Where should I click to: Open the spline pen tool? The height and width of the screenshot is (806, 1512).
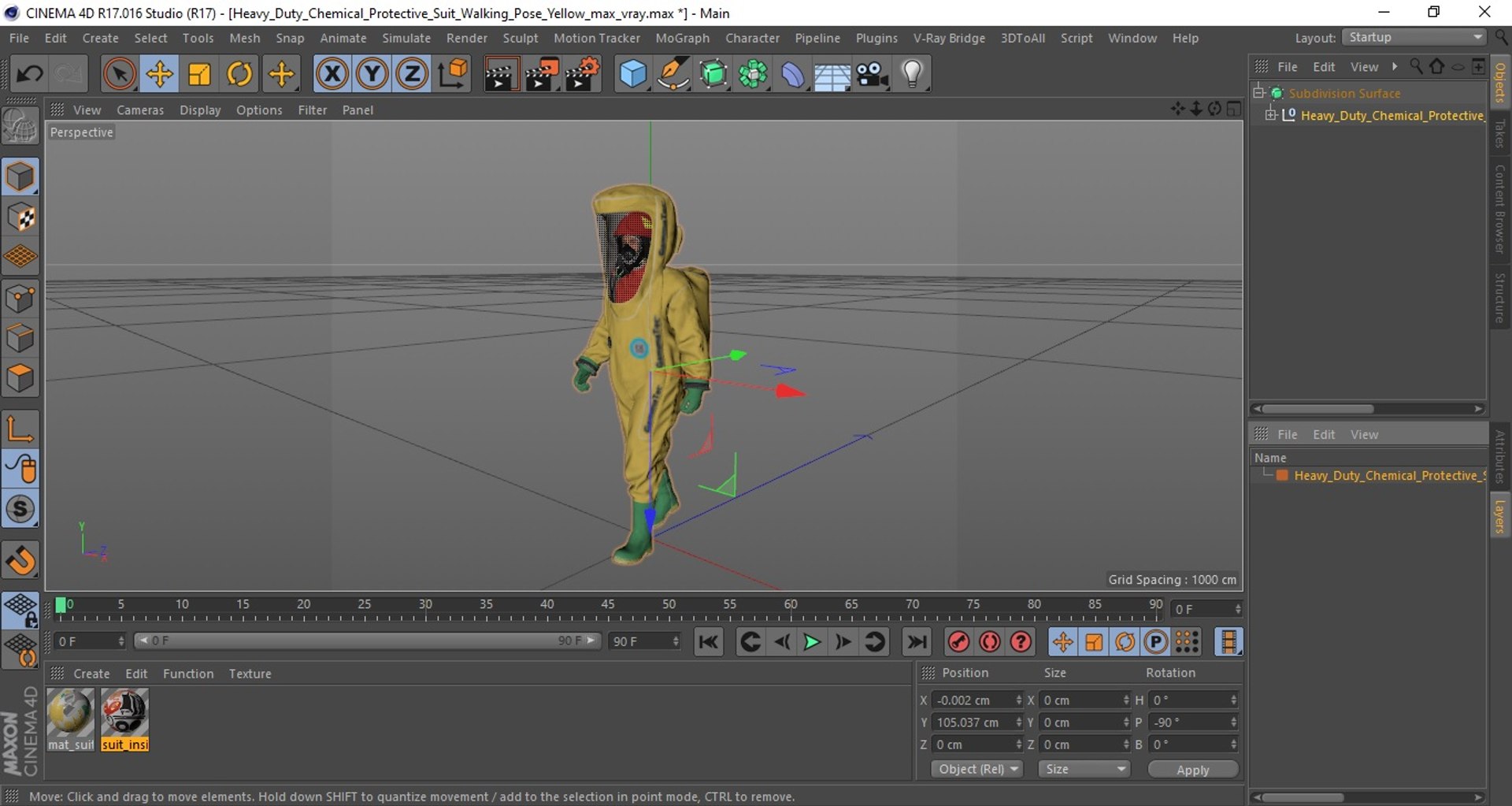click(673, 74)
